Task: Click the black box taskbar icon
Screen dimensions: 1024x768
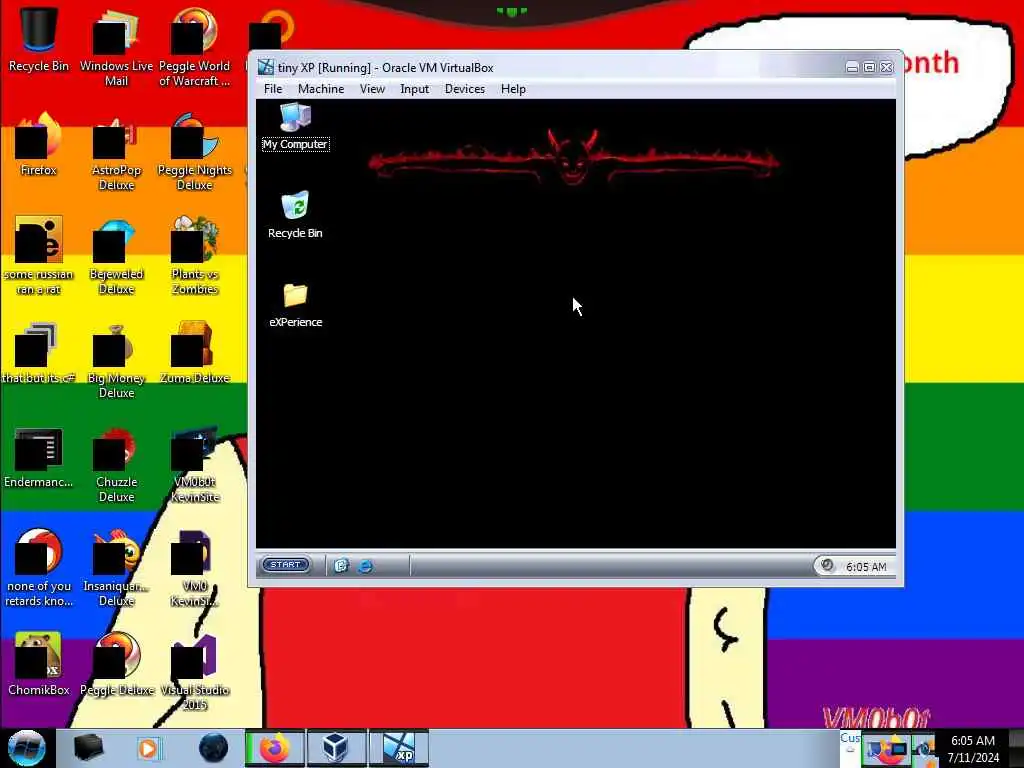Action: pos(88,748)
